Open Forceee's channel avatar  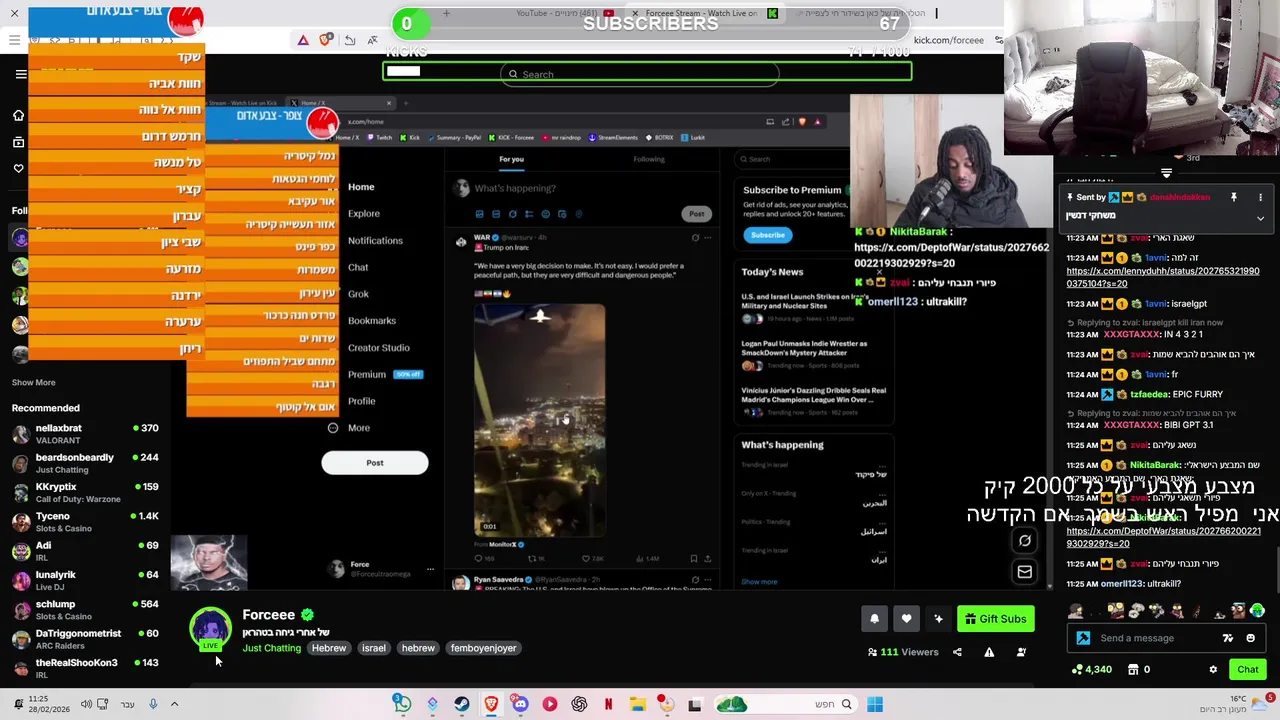pos(210,628)
